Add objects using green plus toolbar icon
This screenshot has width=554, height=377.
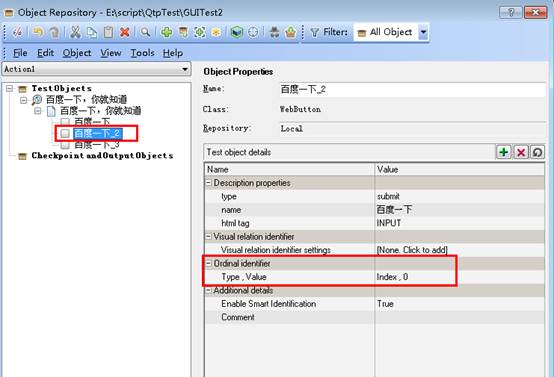click(x=166, y=32)
